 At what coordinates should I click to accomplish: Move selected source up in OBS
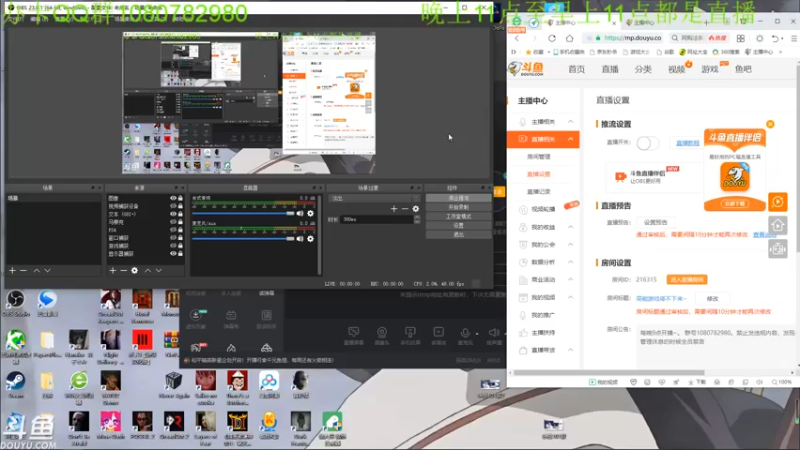pyautogui.click(x=147, y=270)
